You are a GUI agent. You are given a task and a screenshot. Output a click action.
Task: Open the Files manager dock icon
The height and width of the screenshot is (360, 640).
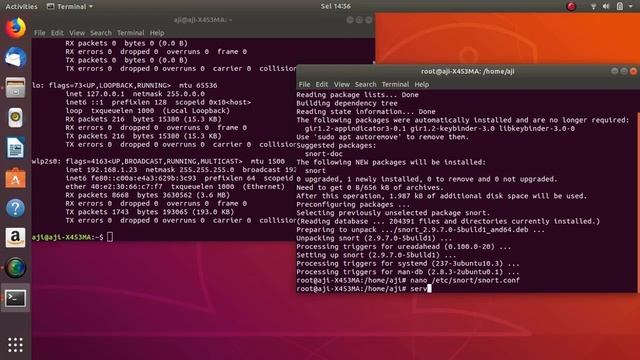pyautogui.click(x=16, y=88)
